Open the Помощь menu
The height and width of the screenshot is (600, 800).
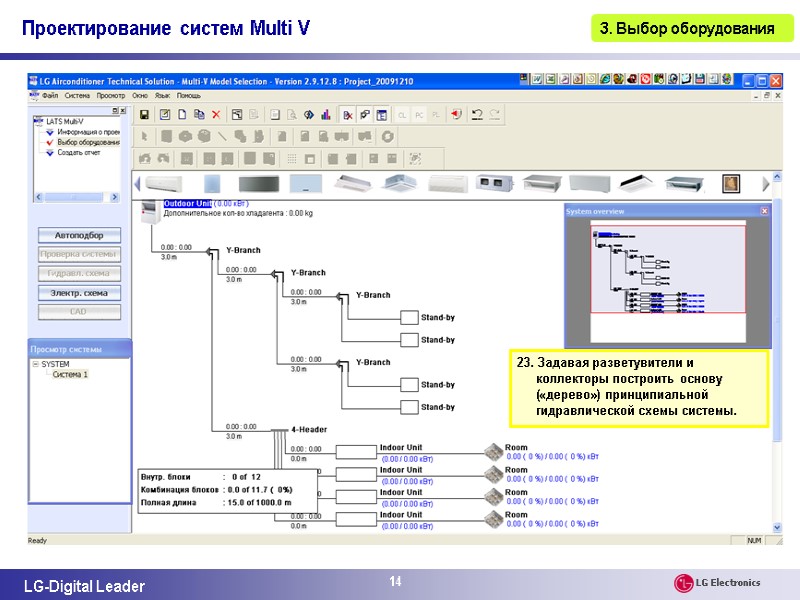[x=189, y=95]
